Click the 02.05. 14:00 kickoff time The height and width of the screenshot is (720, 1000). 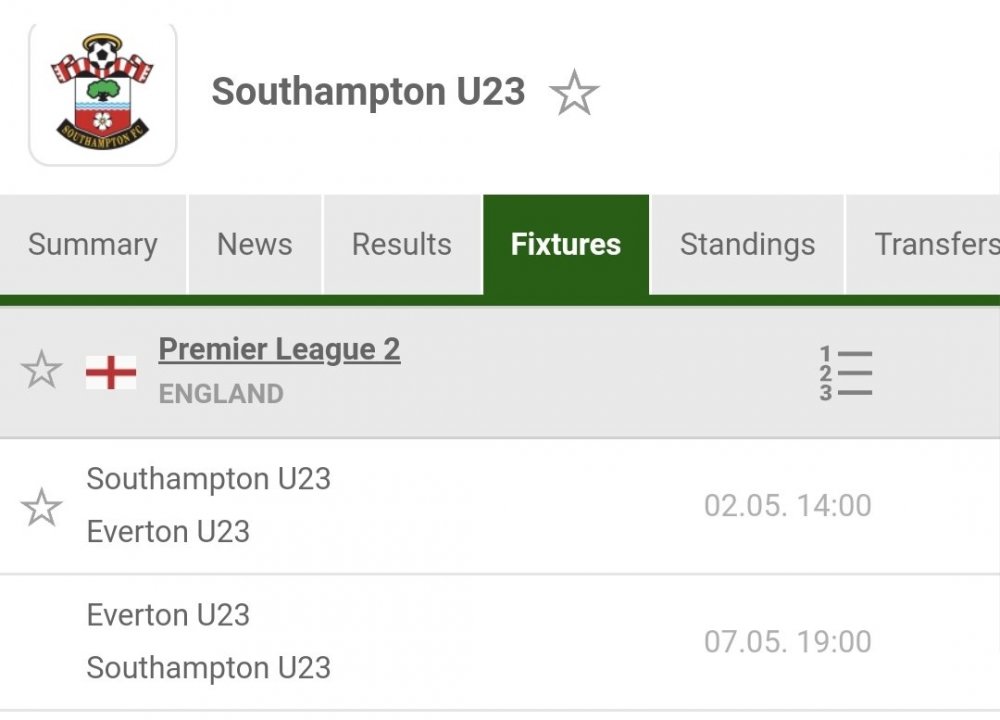click(787, 506)
